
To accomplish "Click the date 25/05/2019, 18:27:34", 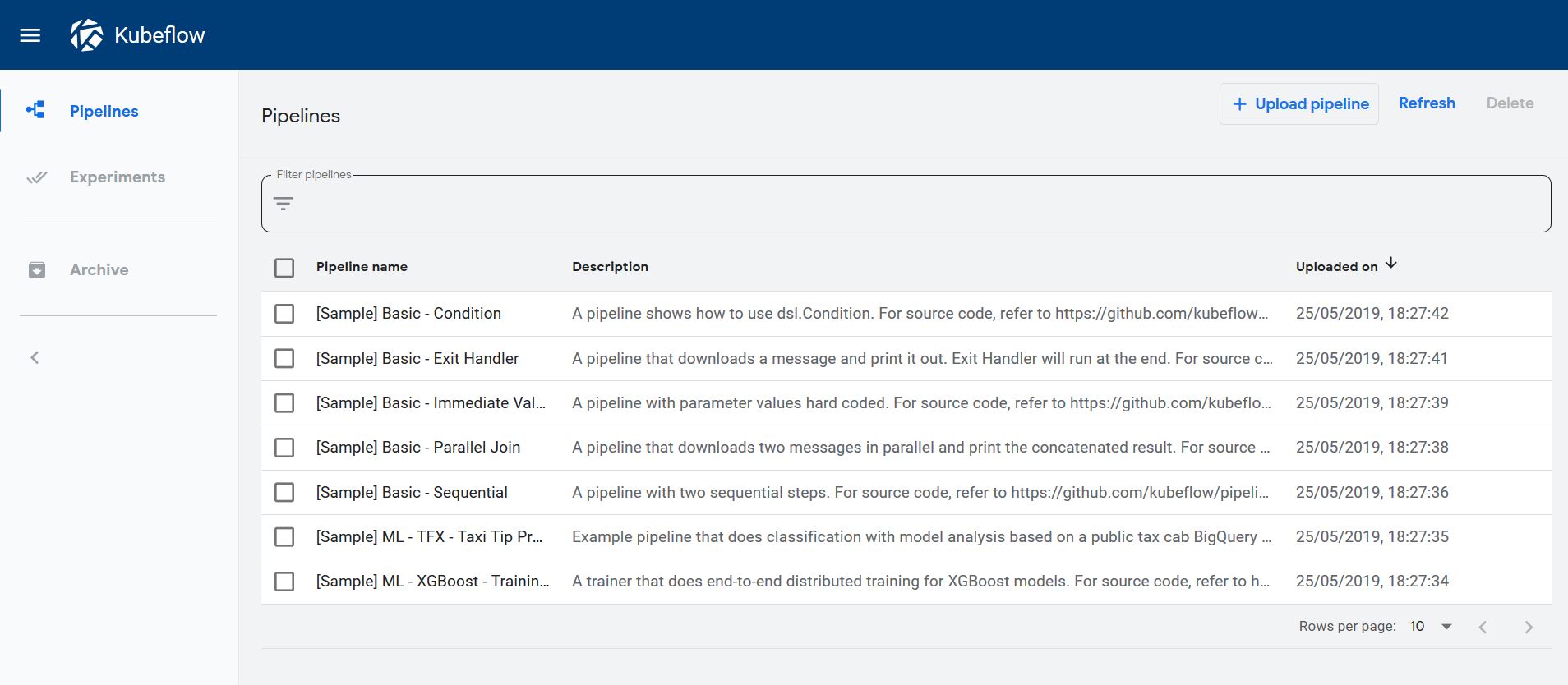I will pyautogui.click(x=1372, y=582).
